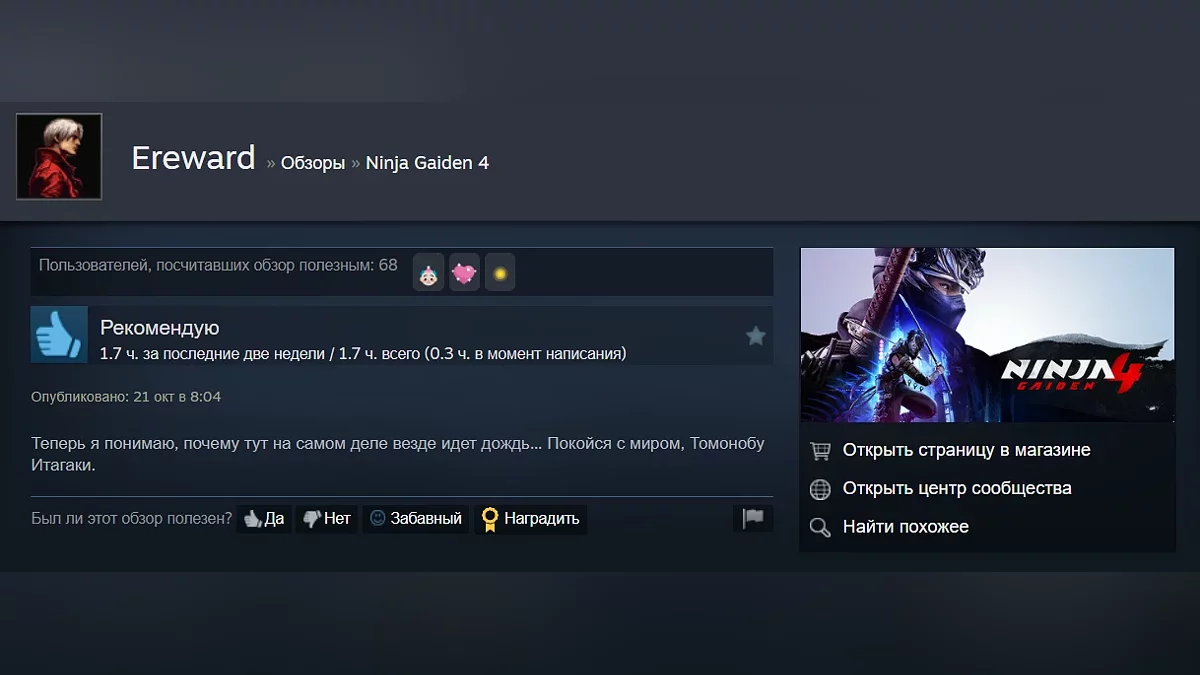Viewport: 1200px width, 675px height.
Task: Click the blue thumbs-up recommendation icon
Action: 59,334
